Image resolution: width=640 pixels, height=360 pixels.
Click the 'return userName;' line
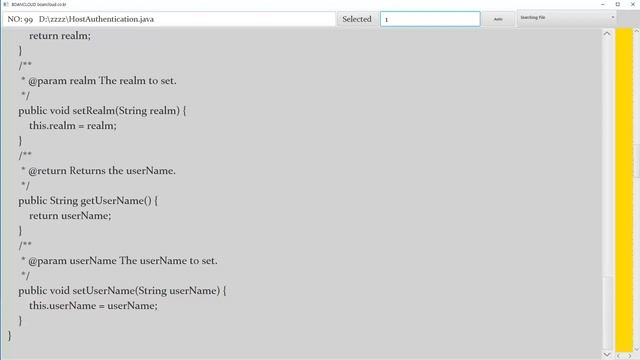pyautogui.click(x=70, y=216)
